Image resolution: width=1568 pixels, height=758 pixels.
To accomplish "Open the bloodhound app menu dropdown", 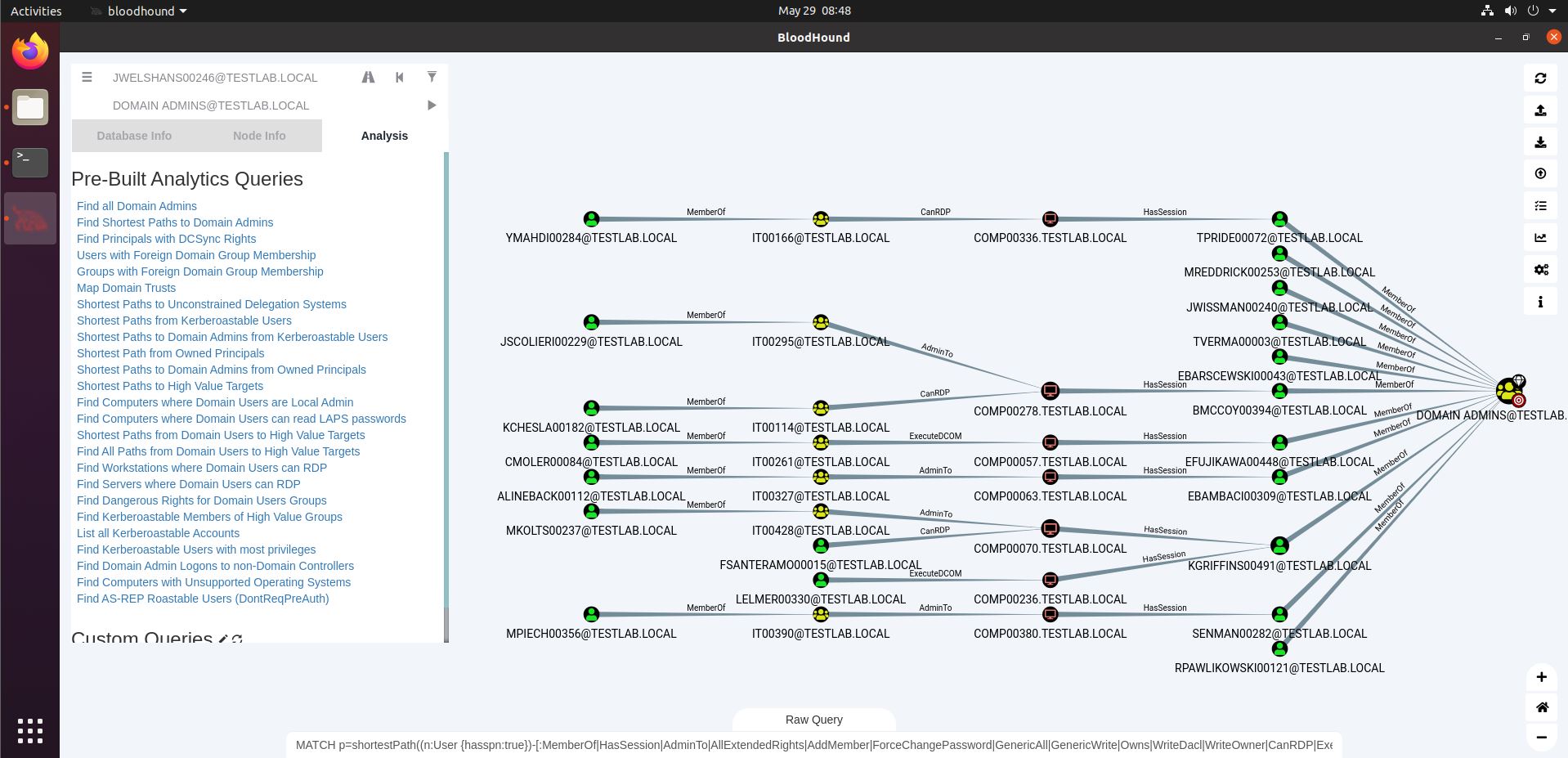I will click(x=139, y=11).
